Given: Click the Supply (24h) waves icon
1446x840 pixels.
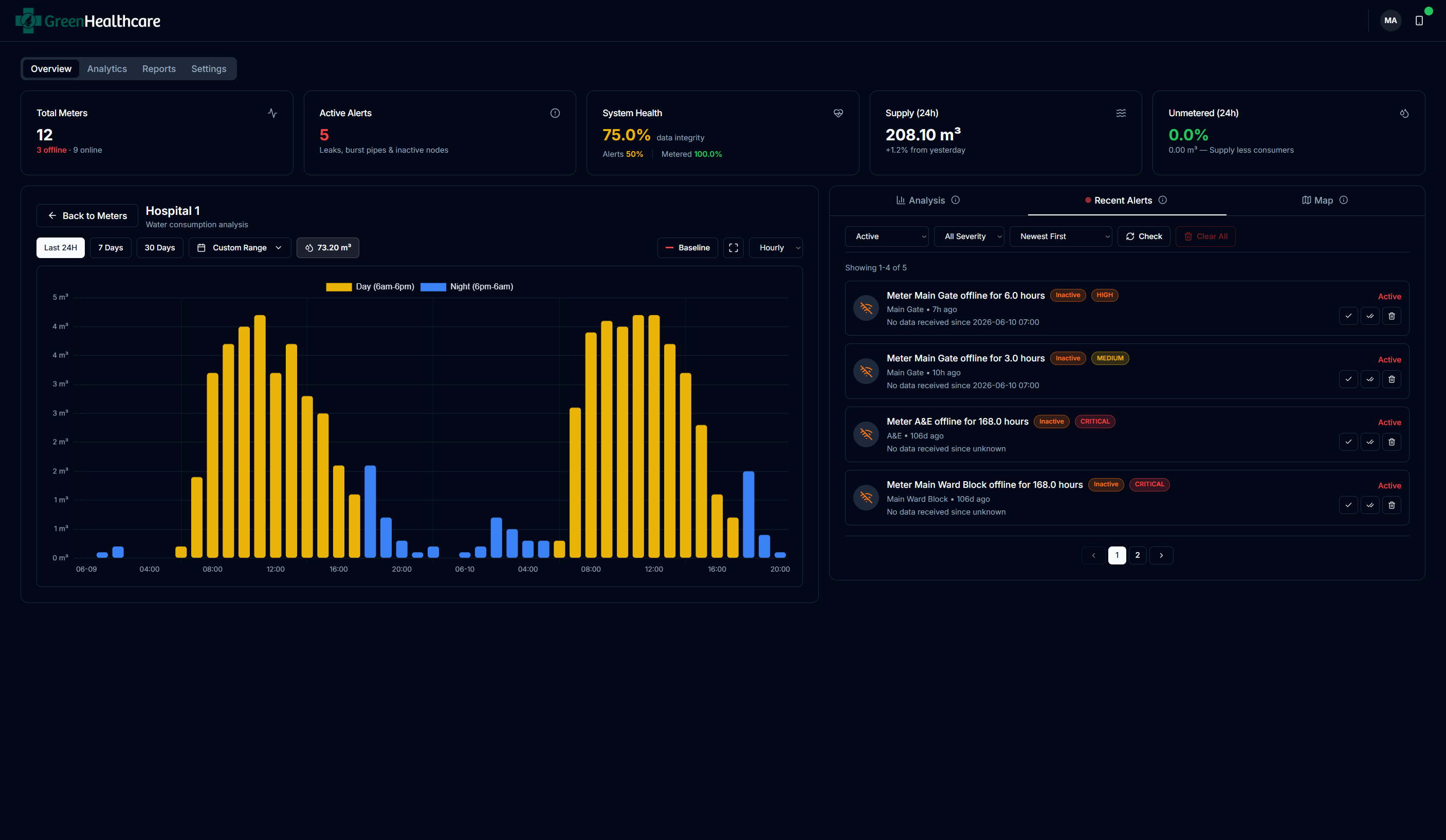Looking at the screenshot, I should tap(1121, 113).
